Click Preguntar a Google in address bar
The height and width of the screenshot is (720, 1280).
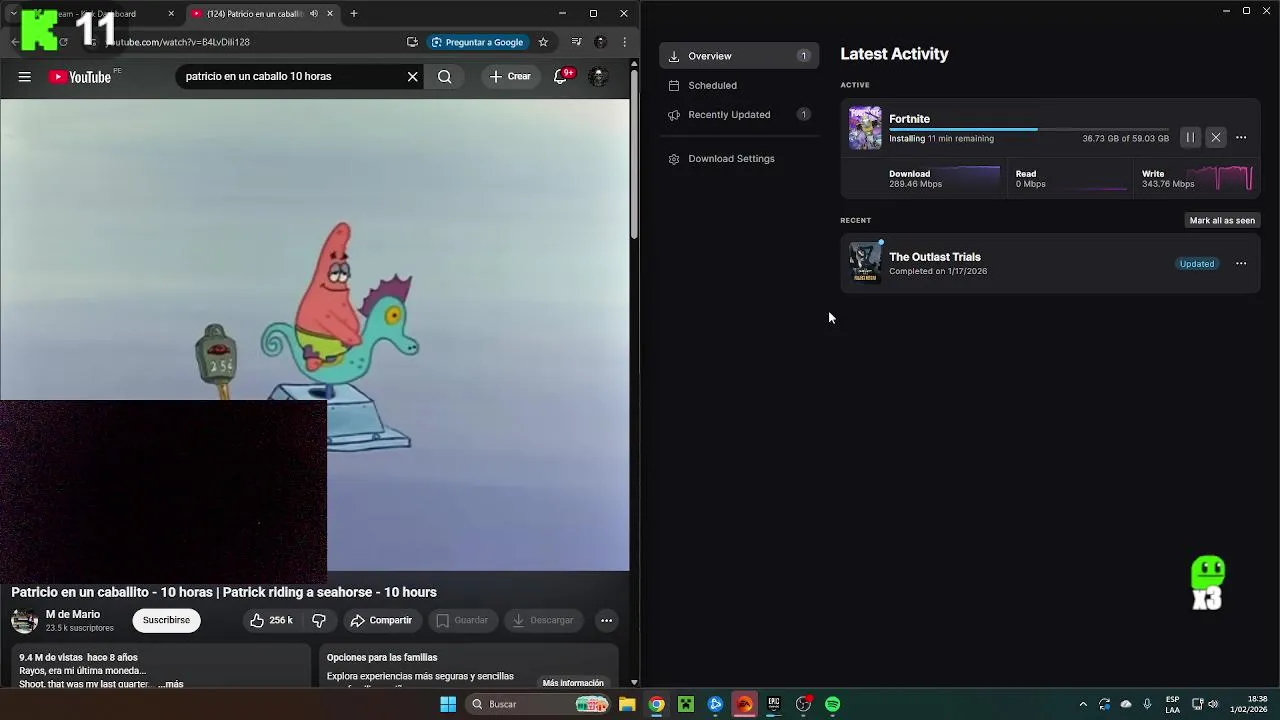[478, 42]
